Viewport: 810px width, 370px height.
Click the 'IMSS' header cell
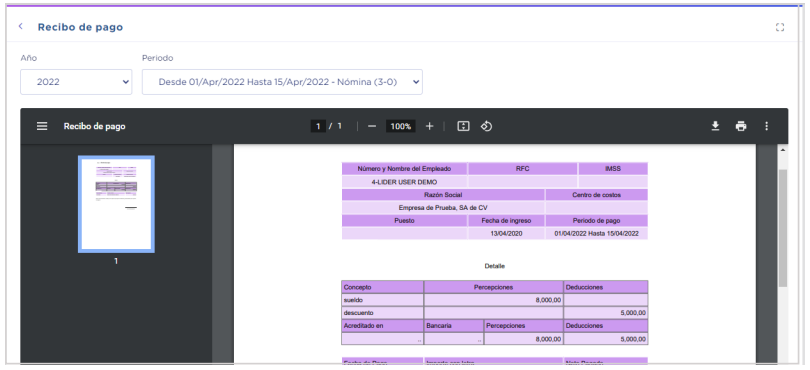coord(613,168)
